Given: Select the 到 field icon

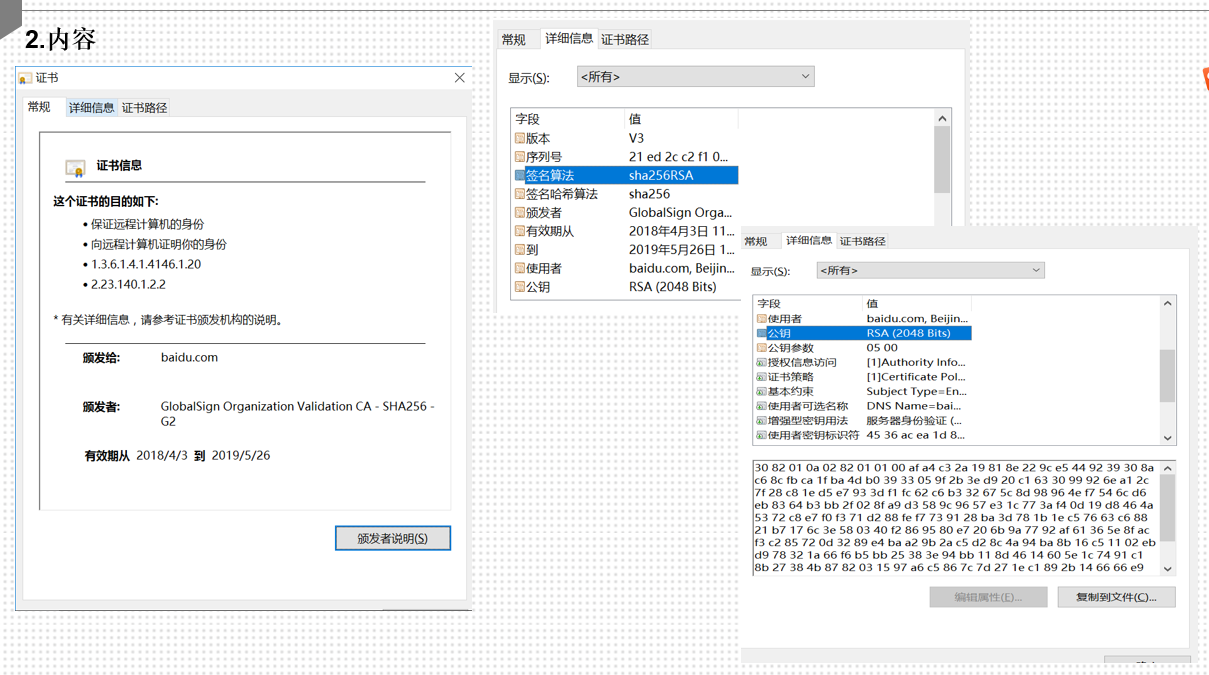Looking at the screenshot, I should 520,249.
